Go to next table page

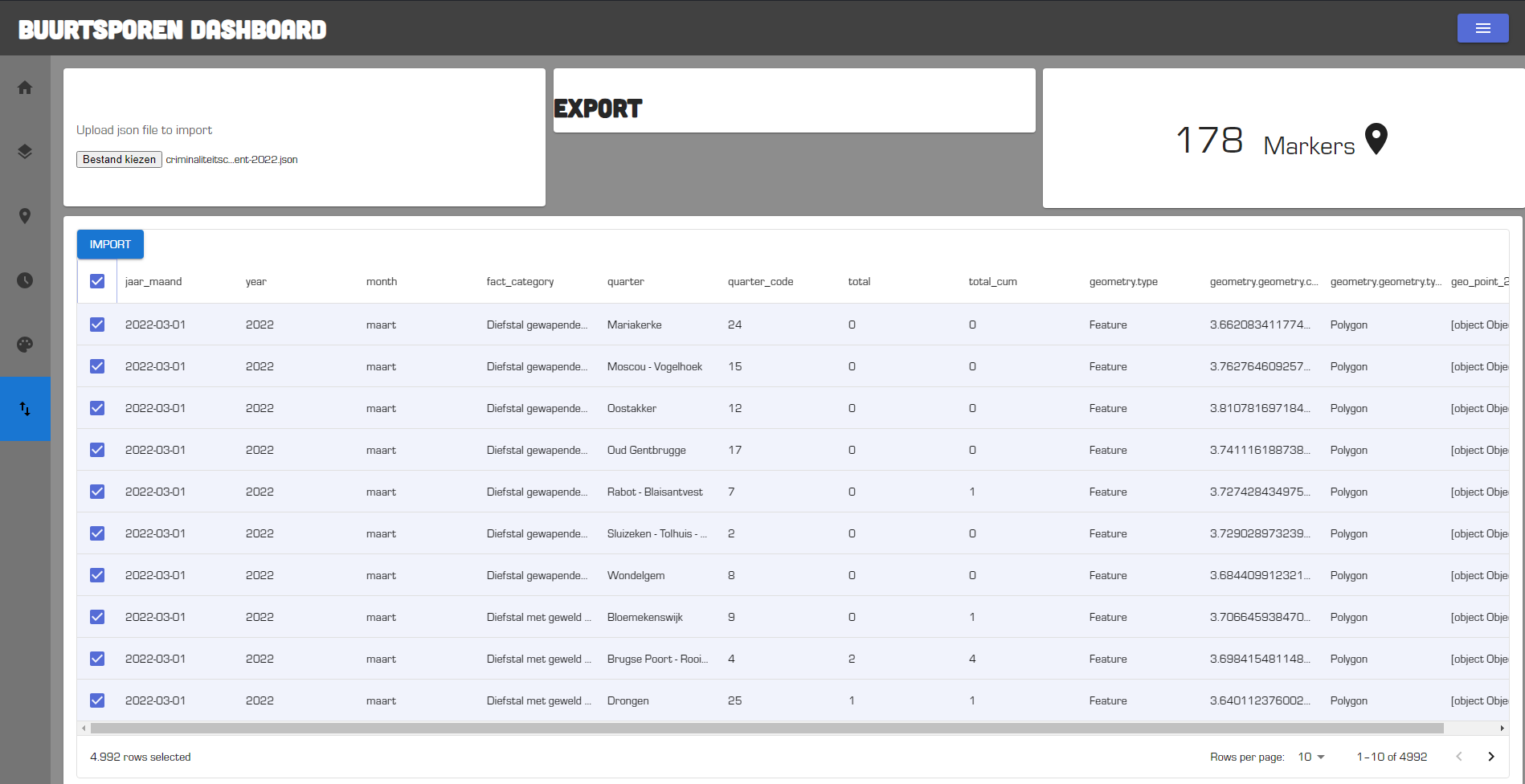coord(1491,757)
